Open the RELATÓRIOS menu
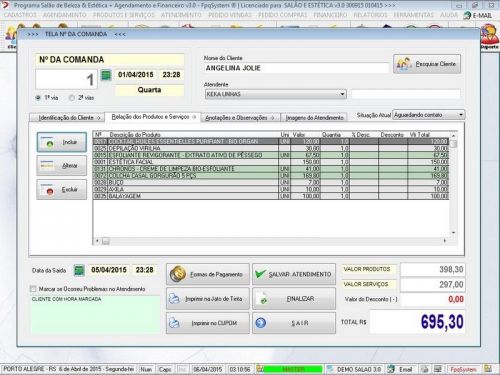 coord(370,15)
